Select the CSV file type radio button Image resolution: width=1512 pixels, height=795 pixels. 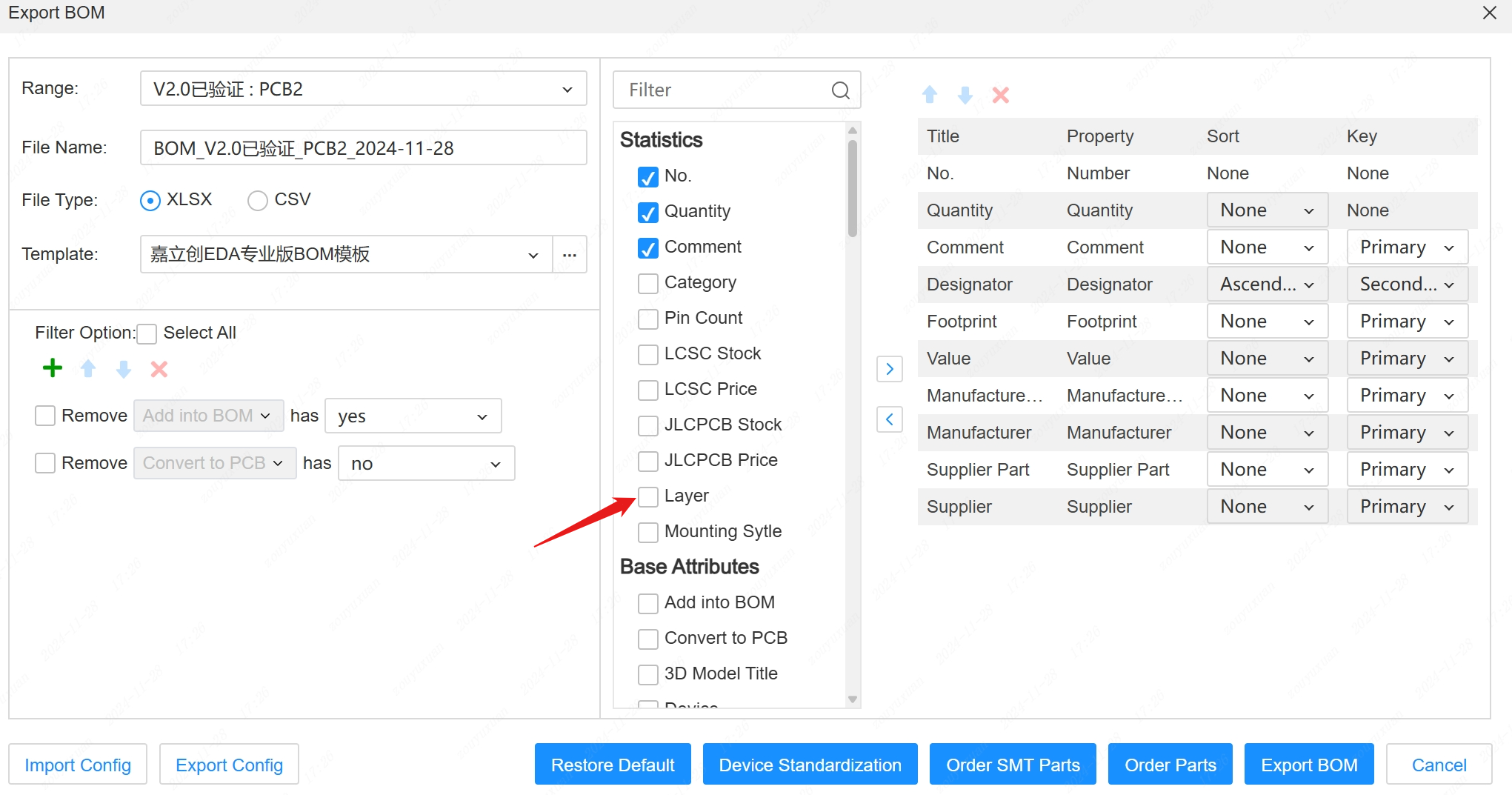(258, 200)
